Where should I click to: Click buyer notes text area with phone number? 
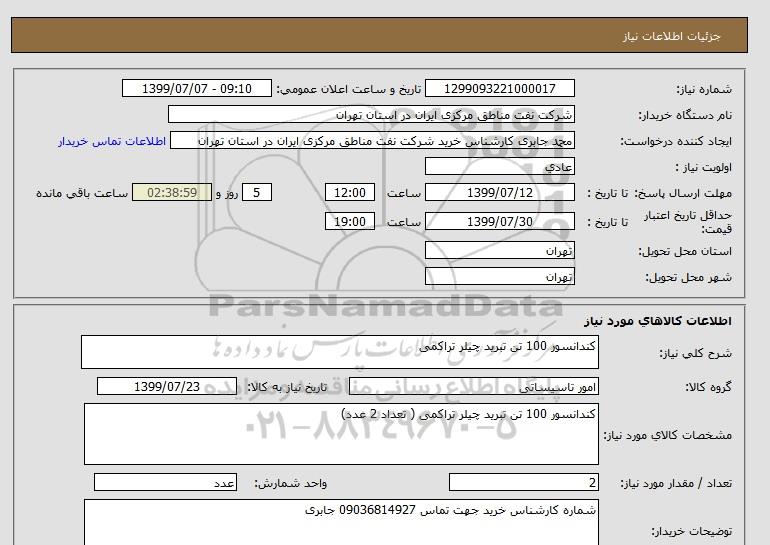[341, 522]
